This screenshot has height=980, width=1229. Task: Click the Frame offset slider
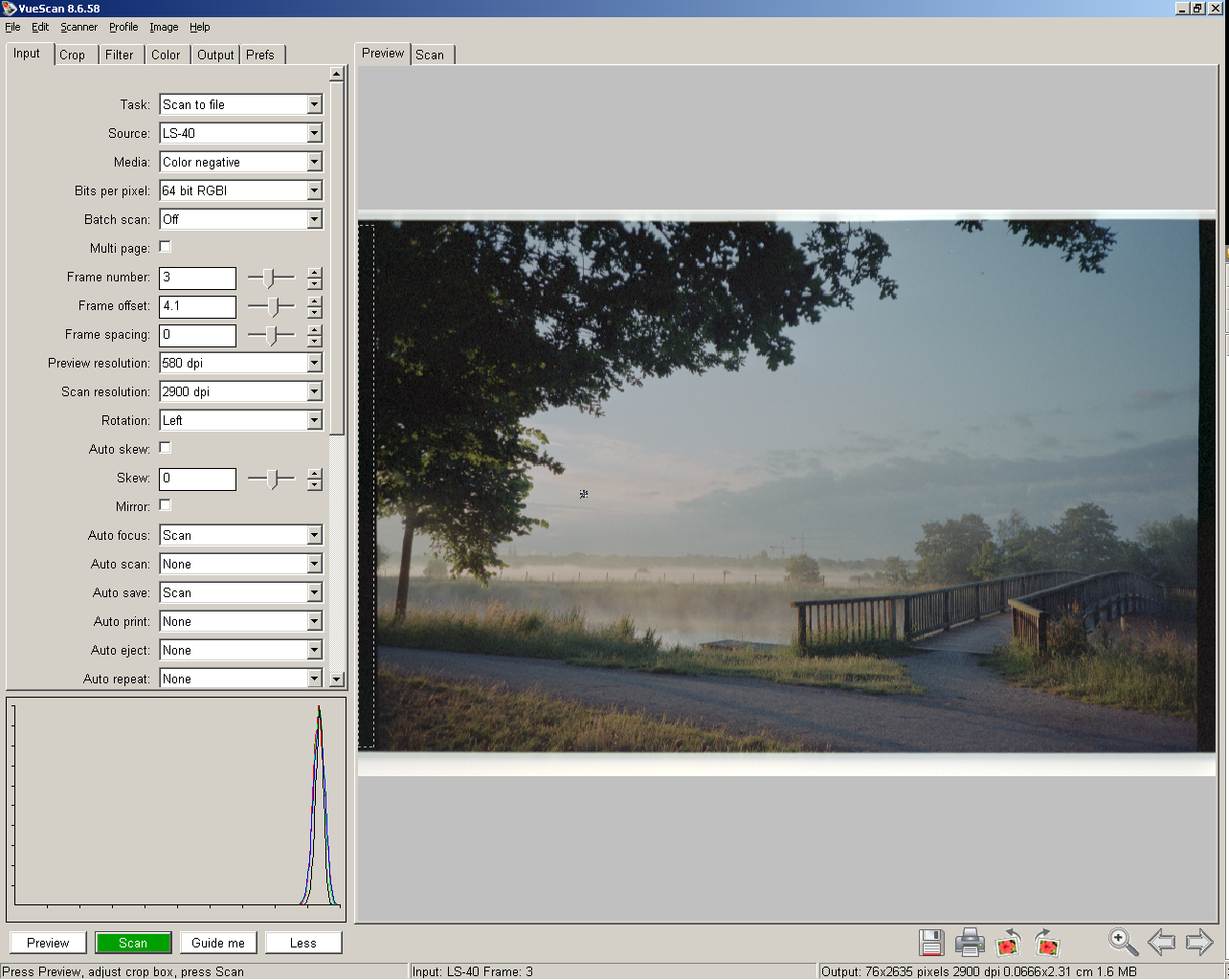click(x=271, y=306)
